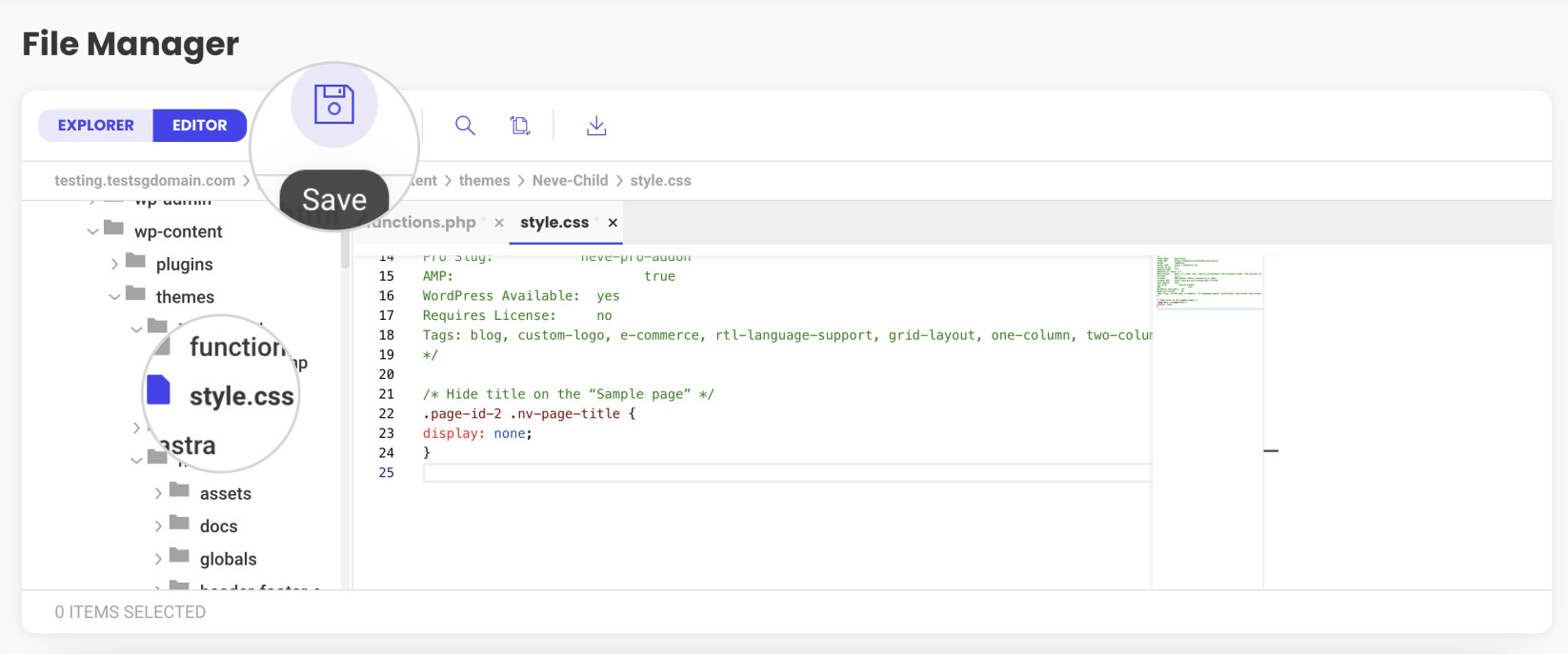Collapse the themes folder chevron
The image size is (1568, 654).
click(114, 297)
